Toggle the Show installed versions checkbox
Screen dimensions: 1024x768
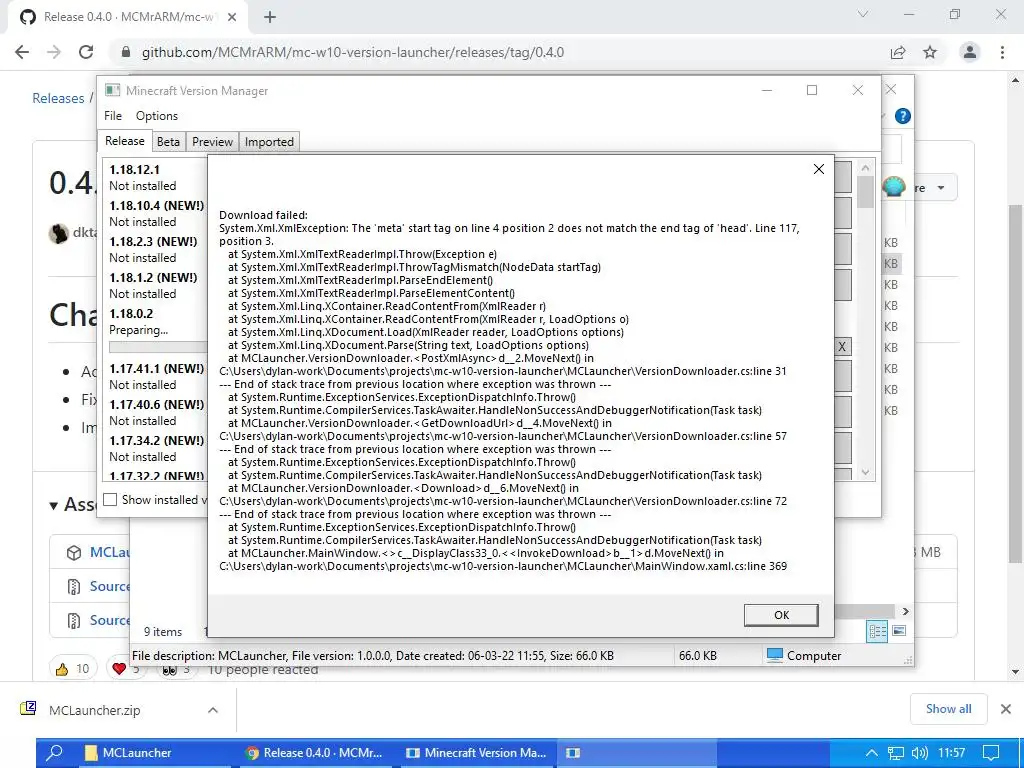click(x=110, y=500)
